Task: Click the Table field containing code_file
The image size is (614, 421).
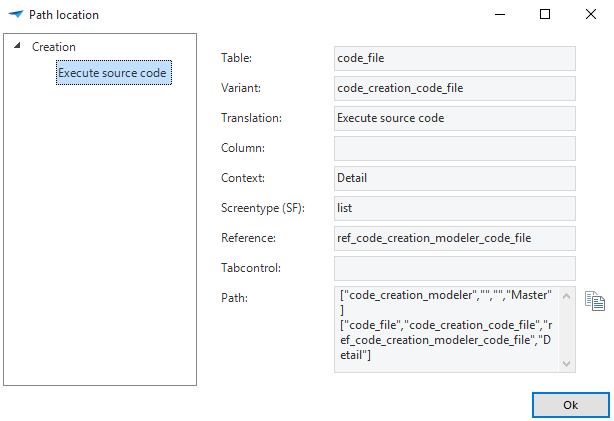Action: coord(454,58)
